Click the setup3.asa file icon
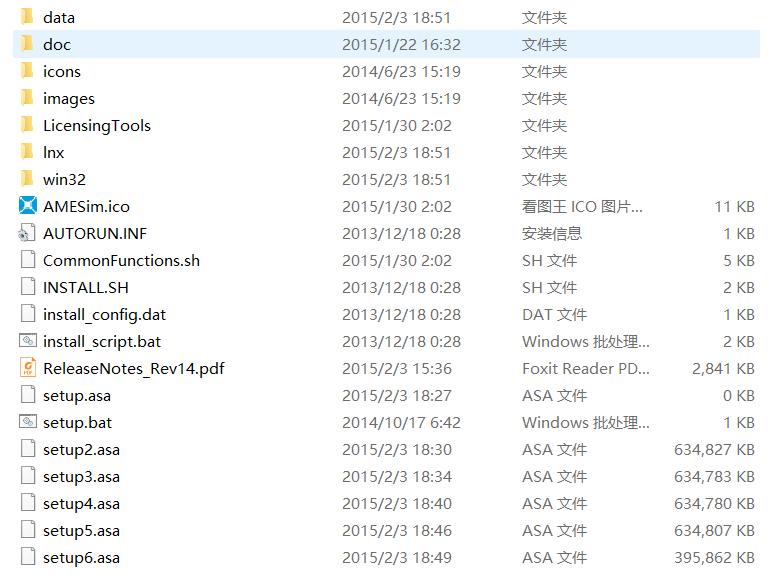This screenshot has height=582, width=776. [x=28, y=475]
